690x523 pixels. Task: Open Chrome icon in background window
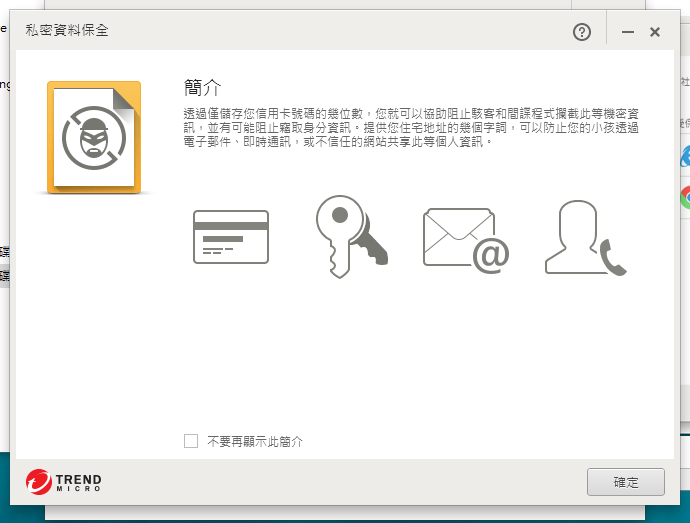(685, 198)
